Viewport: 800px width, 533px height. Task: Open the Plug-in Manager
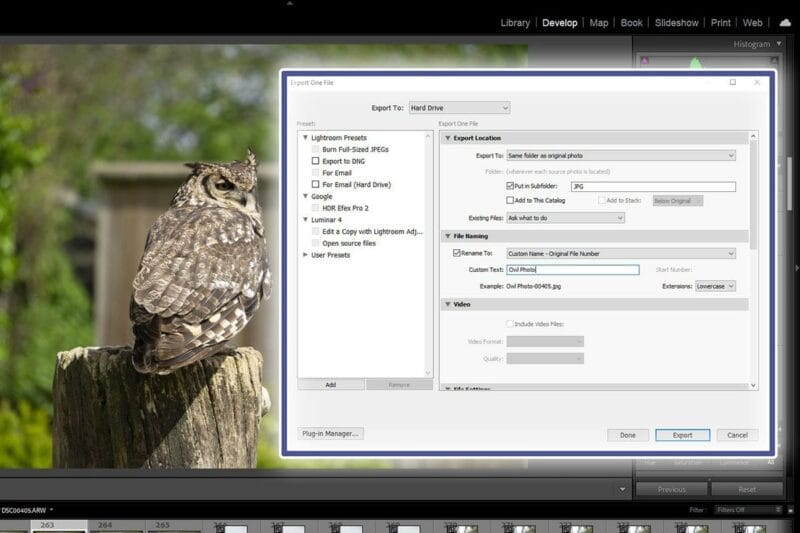point(330,434)
